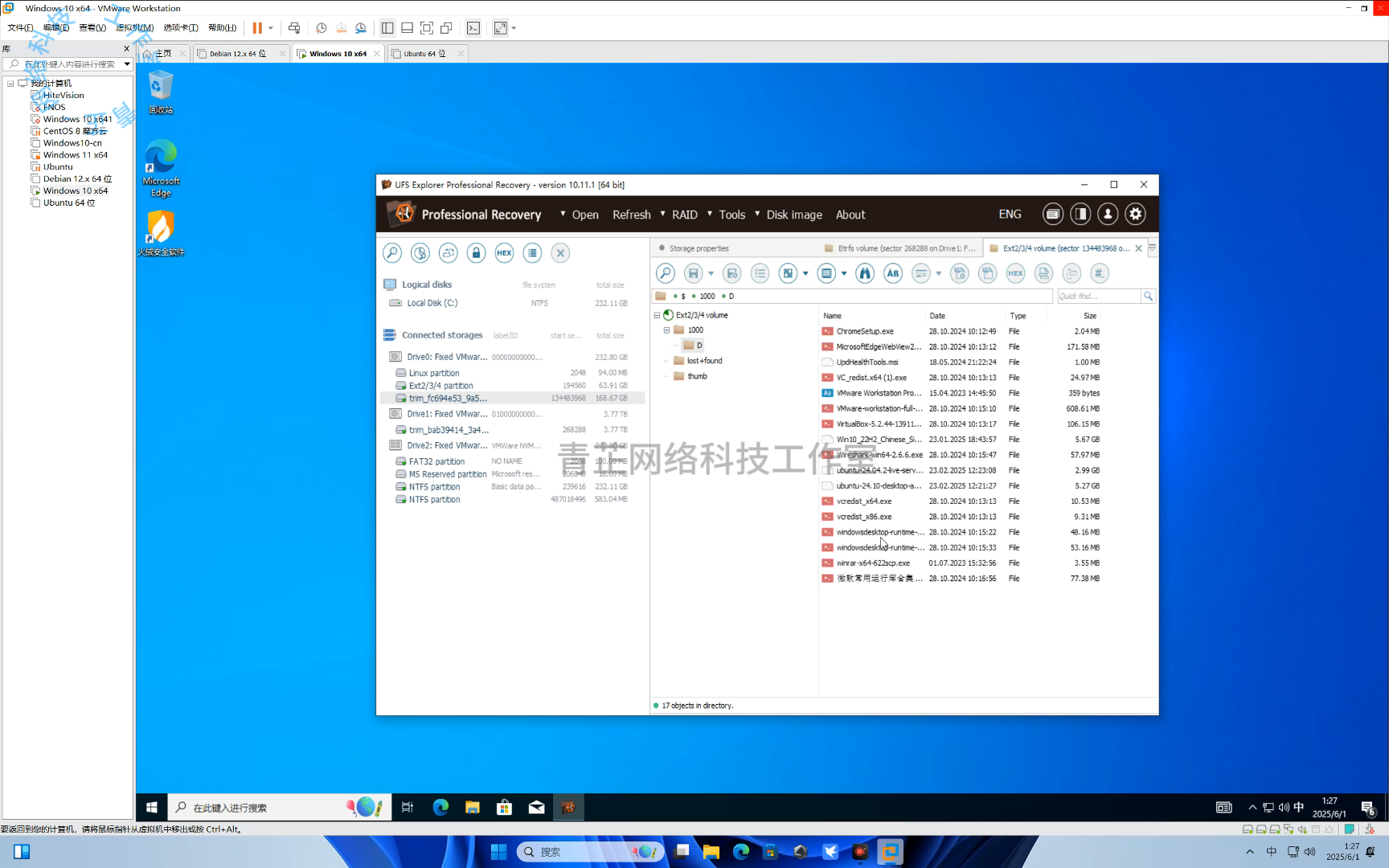Click VMware send Ctrl+Alt+Del icon
This screenshot has width=1389, height=868.
click(294, 28)
